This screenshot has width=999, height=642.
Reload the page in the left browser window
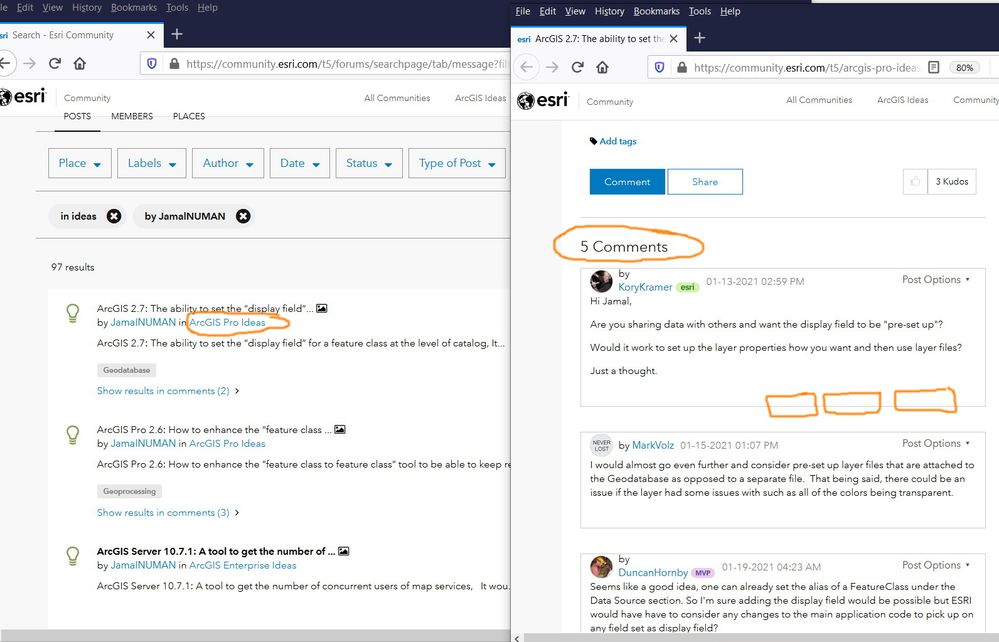coord(55,63)
